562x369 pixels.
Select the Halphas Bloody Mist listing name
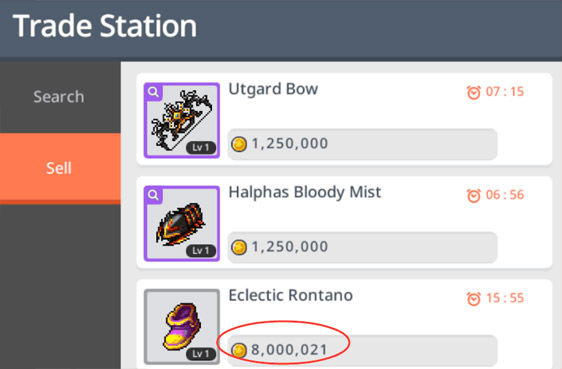tap(305, 193)
